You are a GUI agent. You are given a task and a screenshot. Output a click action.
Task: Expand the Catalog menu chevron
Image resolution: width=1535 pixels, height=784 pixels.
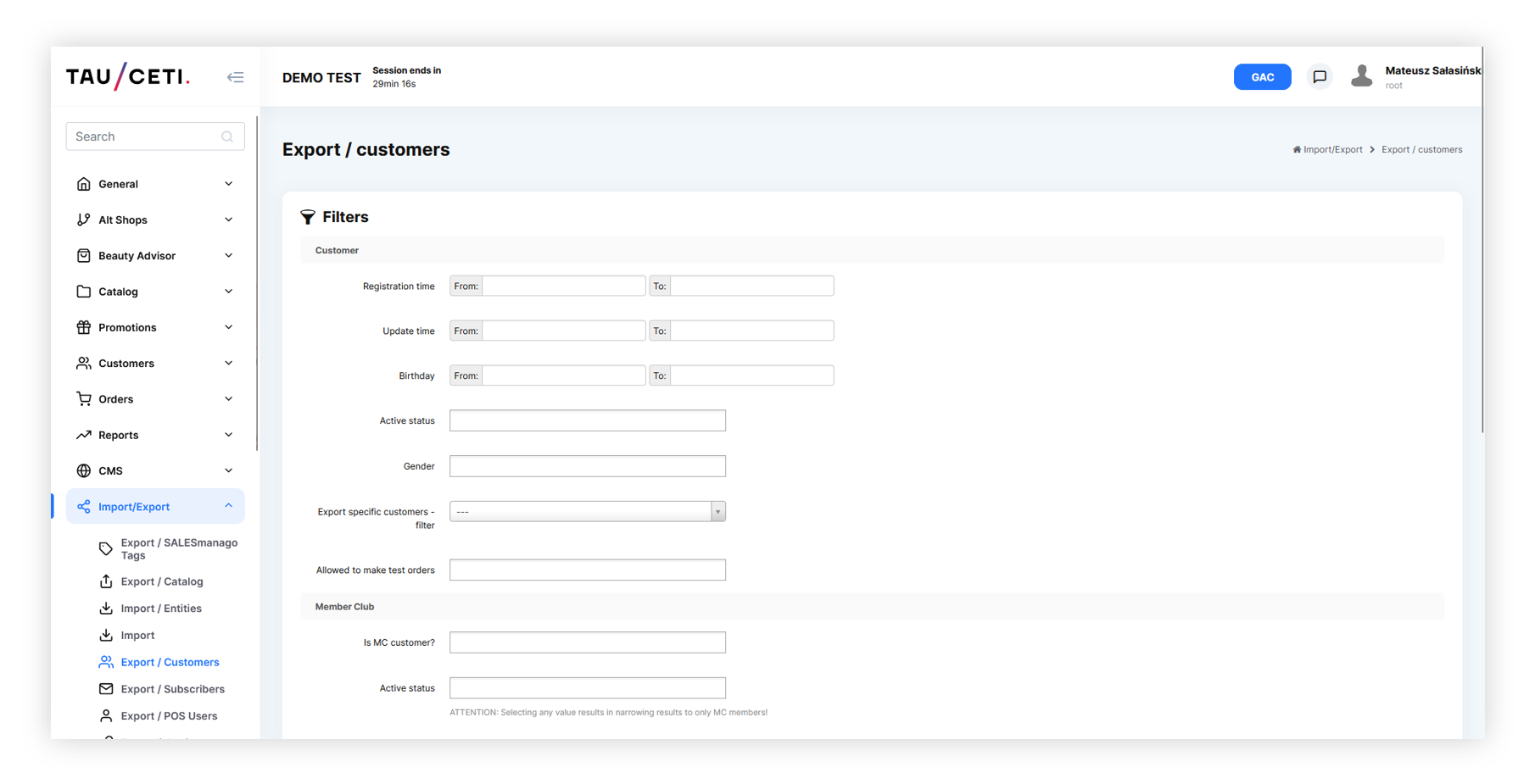[228, 292]
